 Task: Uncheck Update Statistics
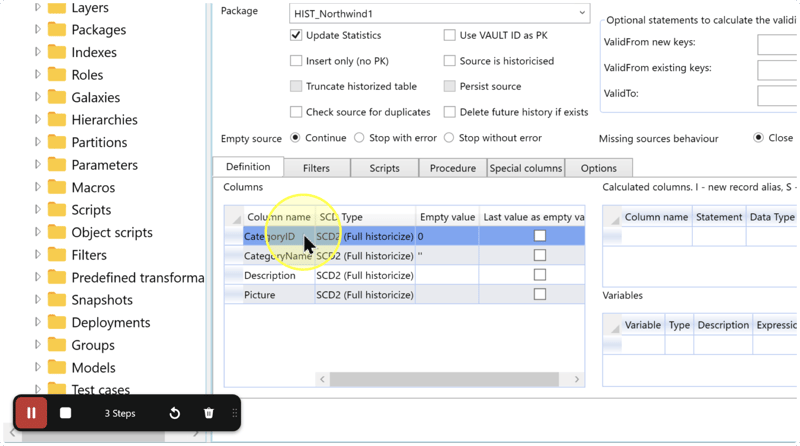pyautogui.click(x=296, y=35)
